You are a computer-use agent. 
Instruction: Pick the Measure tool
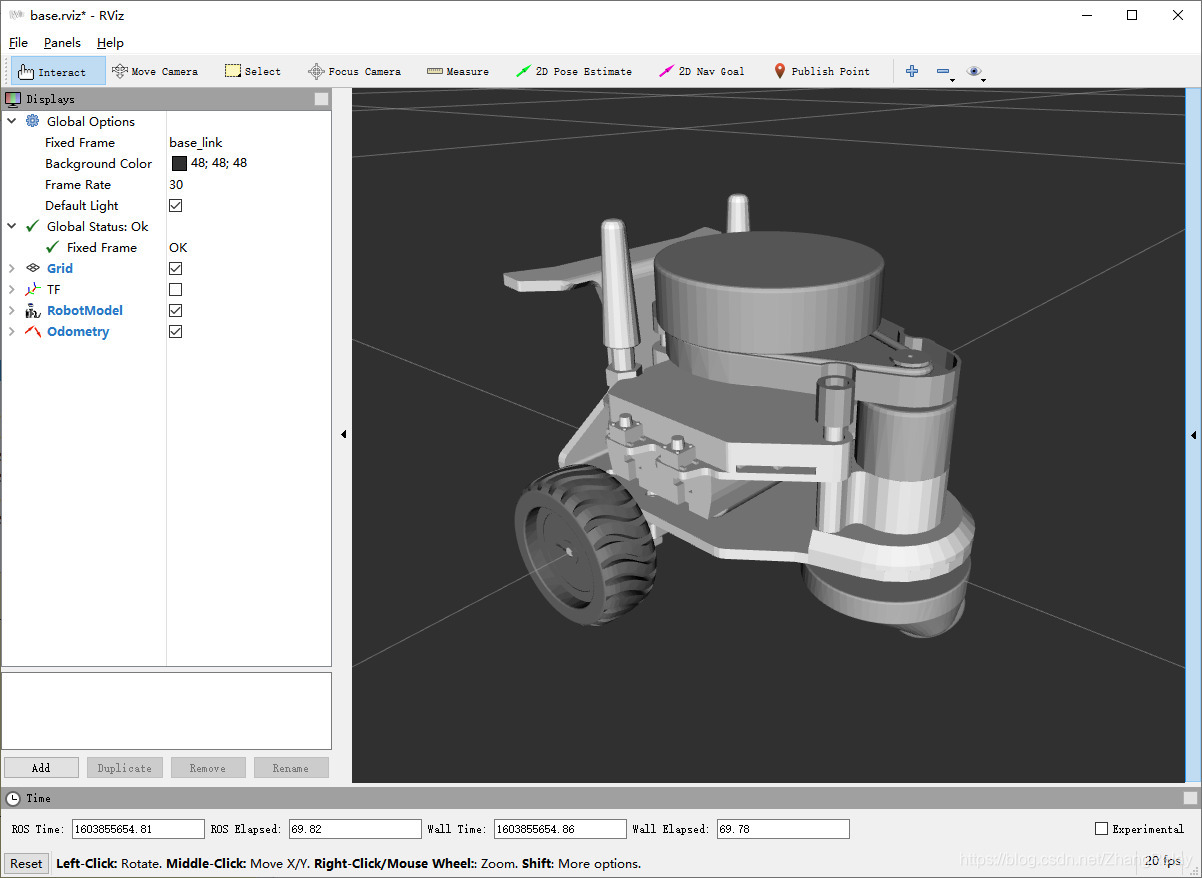click(458, 72)
